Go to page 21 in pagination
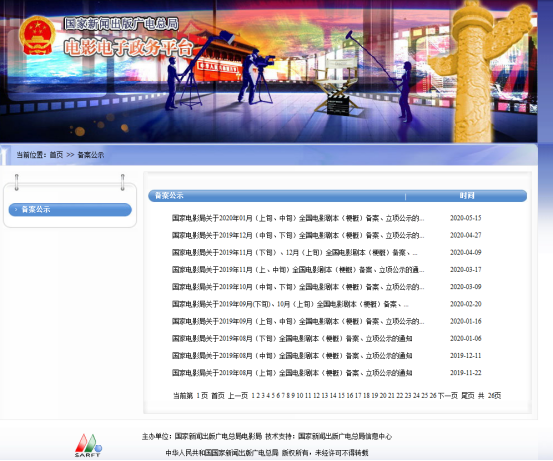Viewport: 553px width, 461px height. click(391, 396)
